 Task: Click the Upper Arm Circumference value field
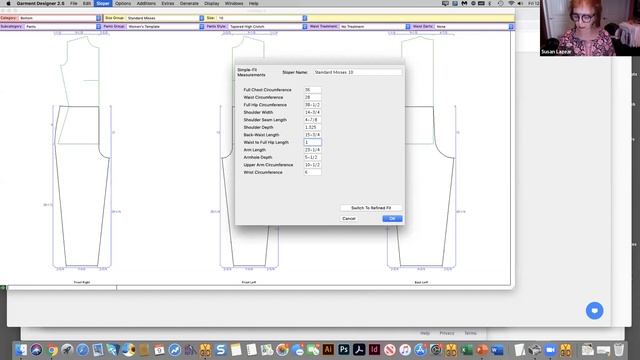[312, 165]
